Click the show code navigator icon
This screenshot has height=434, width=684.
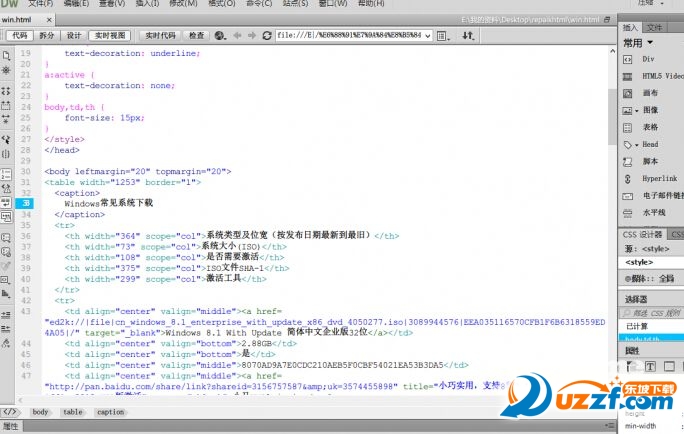pos(6,70)
